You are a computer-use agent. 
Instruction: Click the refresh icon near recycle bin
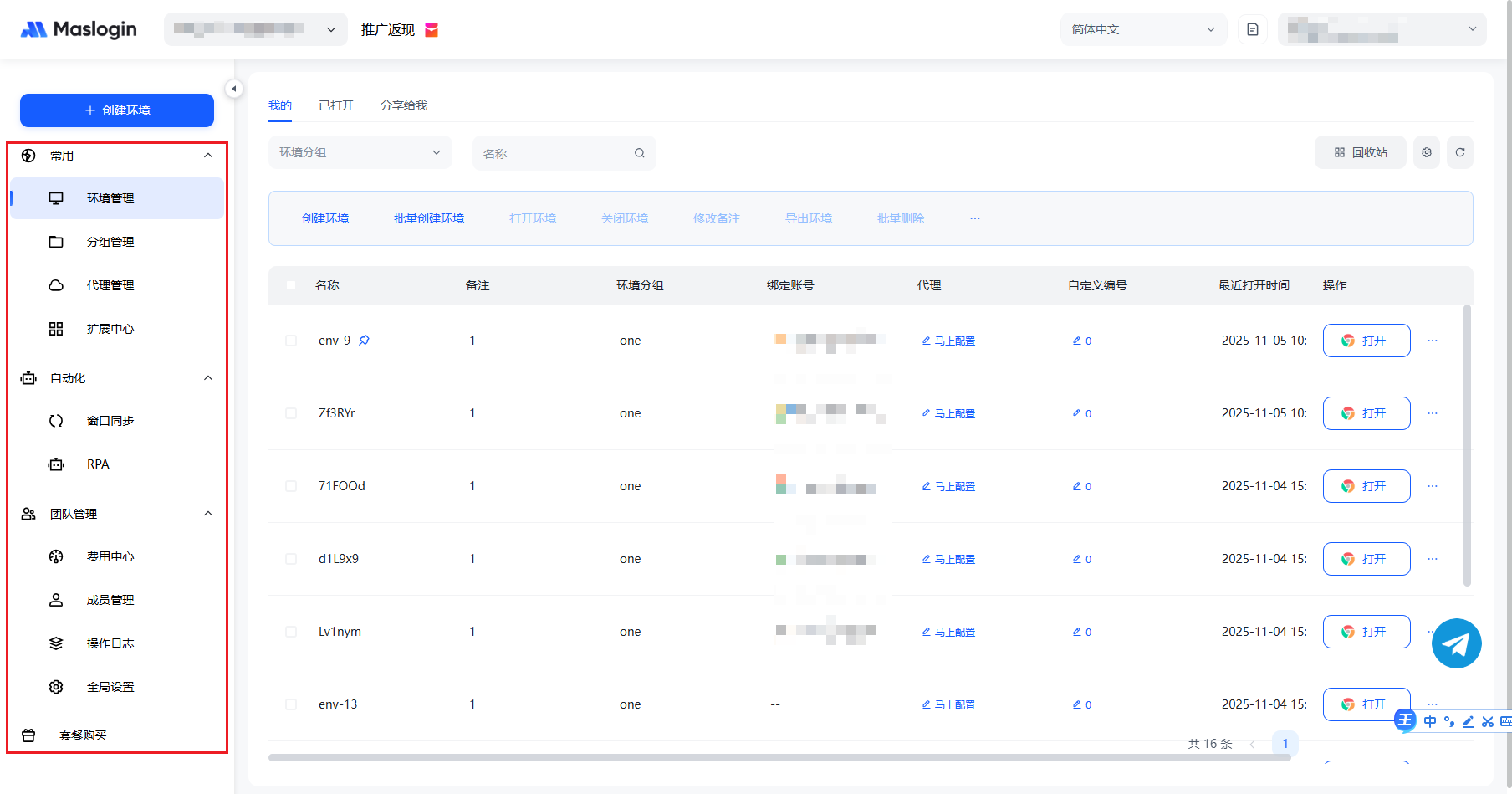click(1459, 152)
